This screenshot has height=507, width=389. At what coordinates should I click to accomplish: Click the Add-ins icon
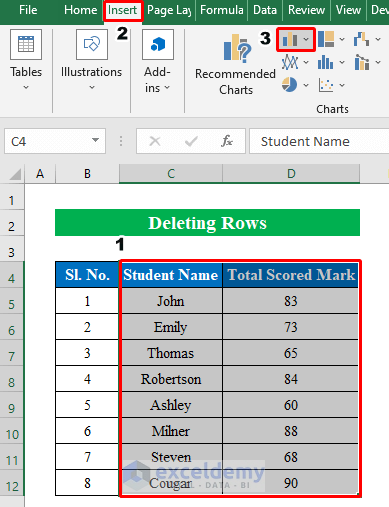(x=158, y=45)
